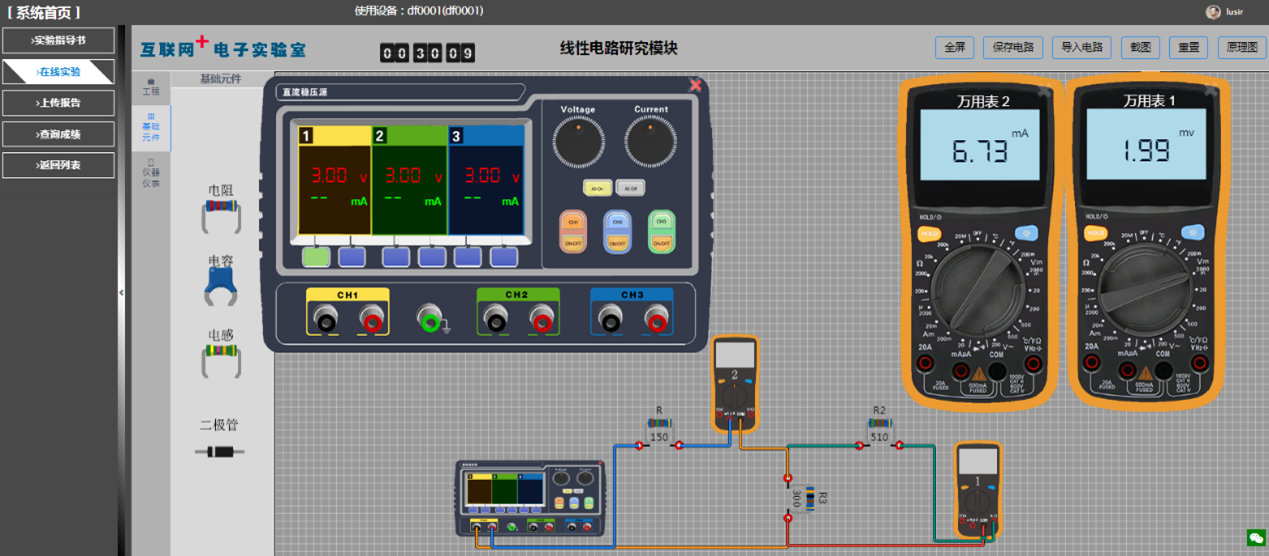Open the 工程 tab
This screenshot has width=1269, height=556.
click(151, 86)
